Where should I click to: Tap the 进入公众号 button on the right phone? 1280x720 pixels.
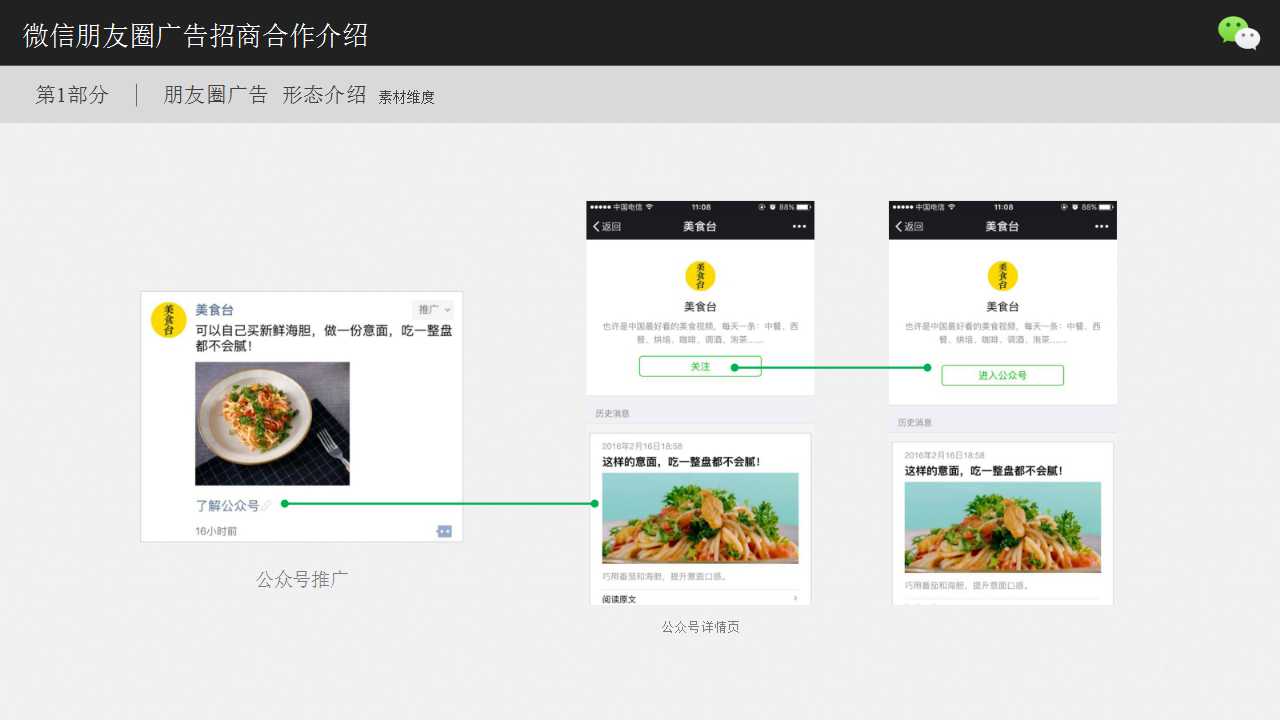point(1002,375)
